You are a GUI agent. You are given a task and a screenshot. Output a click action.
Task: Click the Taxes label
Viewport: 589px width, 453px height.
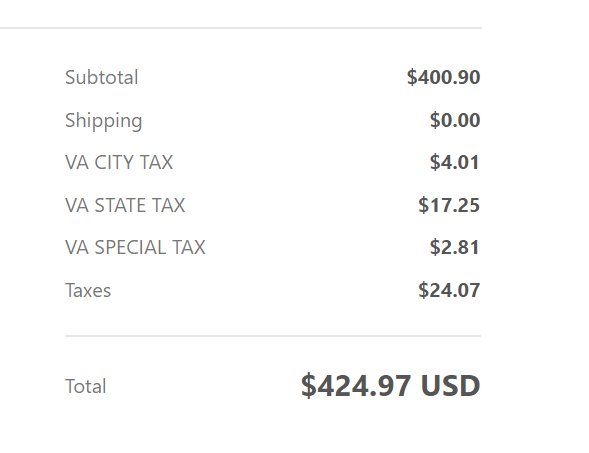tap(88, 290)
